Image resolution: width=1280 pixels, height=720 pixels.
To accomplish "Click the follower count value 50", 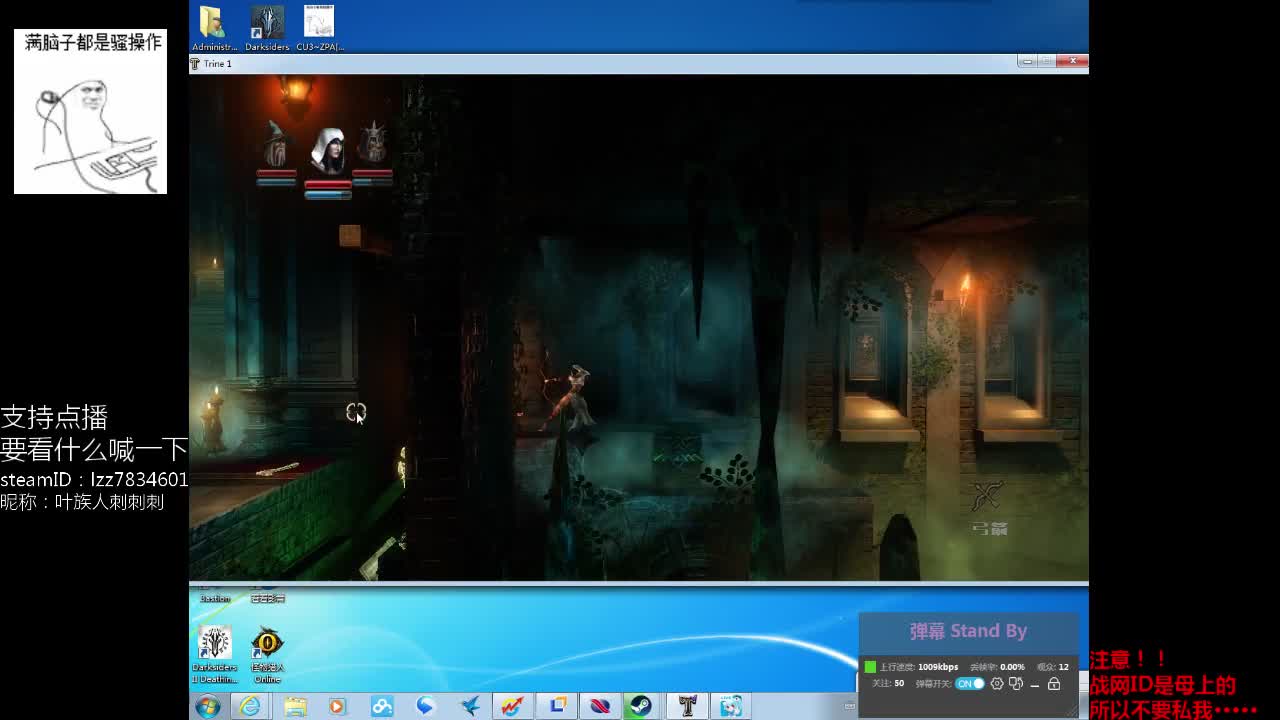I will 899,684.
